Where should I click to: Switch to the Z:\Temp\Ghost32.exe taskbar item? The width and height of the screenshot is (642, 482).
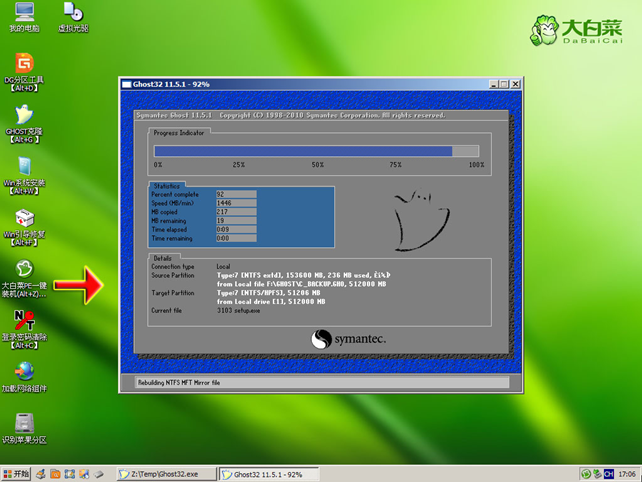[166, 473]
